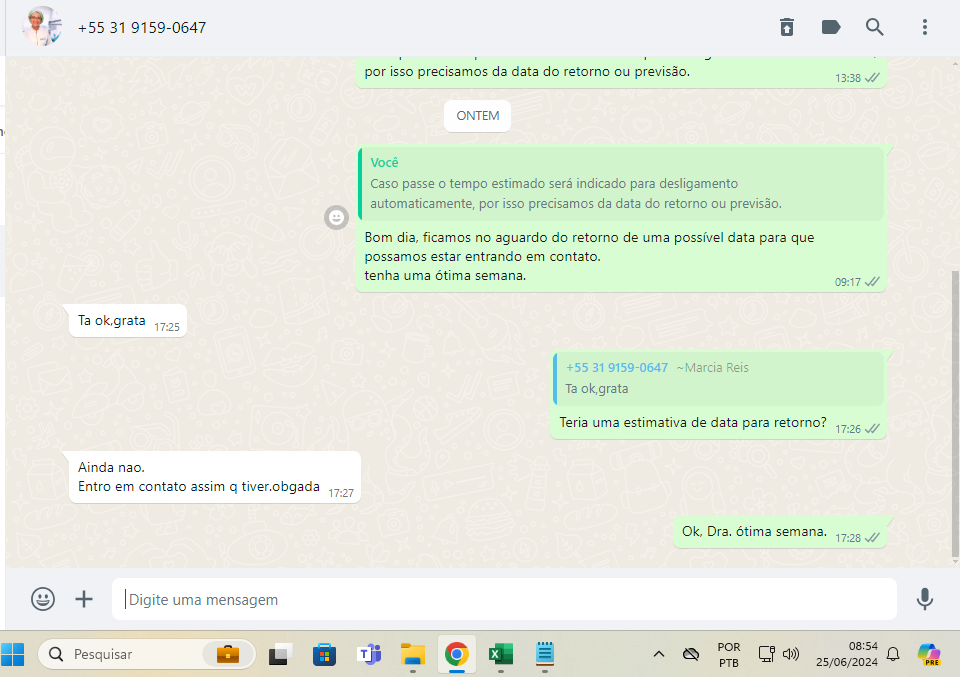
Task: Open the attach plus menu
Action: click(84, 599)
